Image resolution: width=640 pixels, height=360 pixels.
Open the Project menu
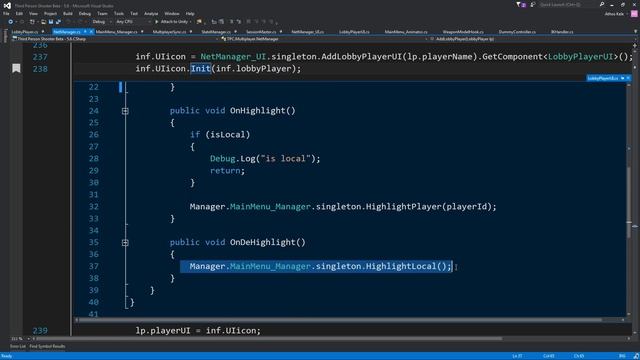[50, 13]
